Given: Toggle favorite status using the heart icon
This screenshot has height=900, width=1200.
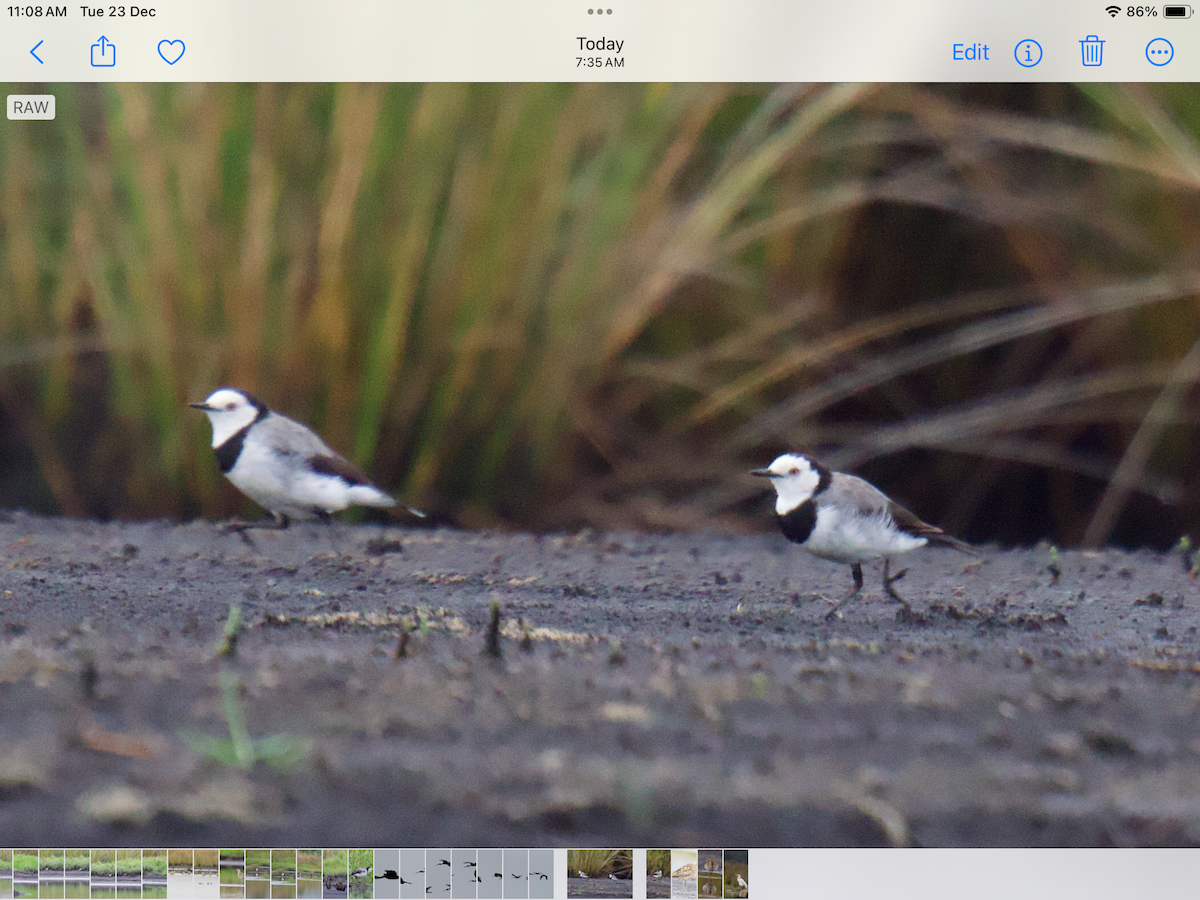Looking at the screenshot, I should point(170,52).
